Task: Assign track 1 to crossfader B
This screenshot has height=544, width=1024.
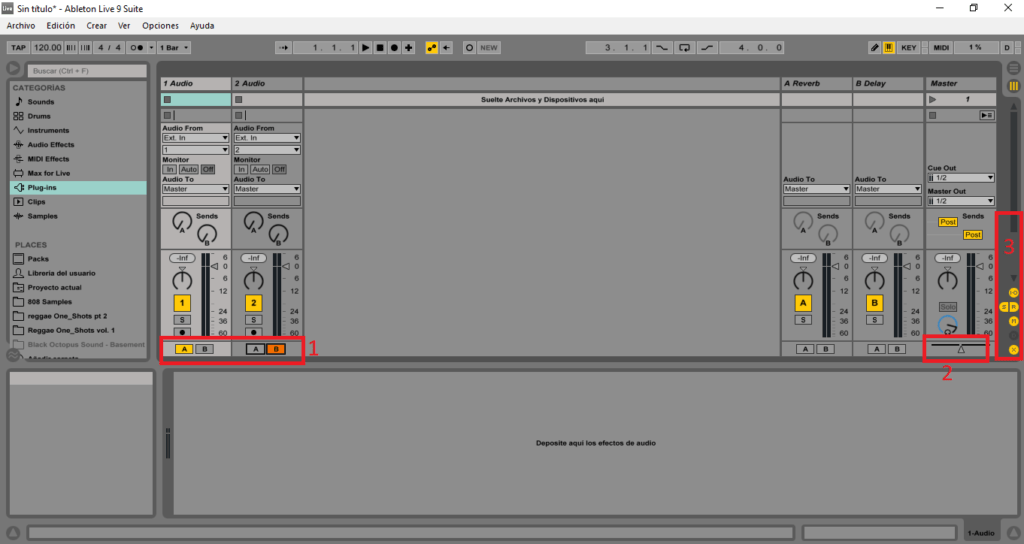Action: (204, 349)
